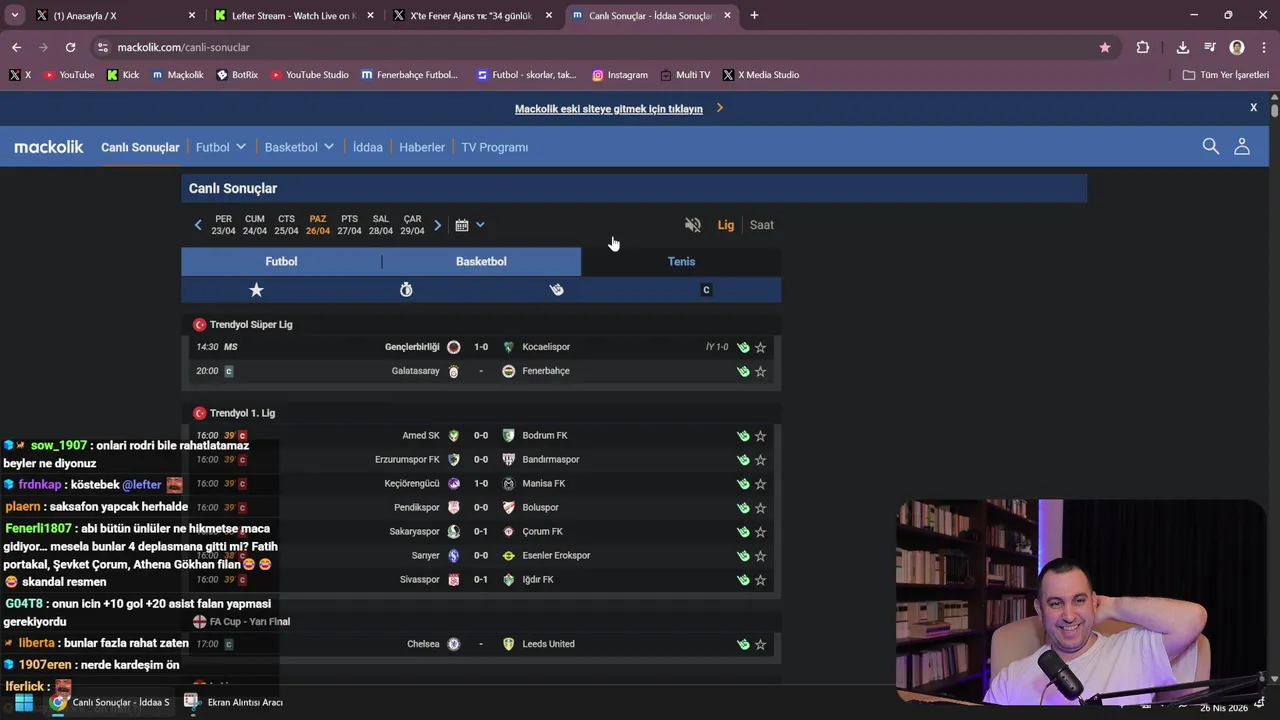Select date PTS 27/04
1280x720 pixels.
click(x=349, y=225)
